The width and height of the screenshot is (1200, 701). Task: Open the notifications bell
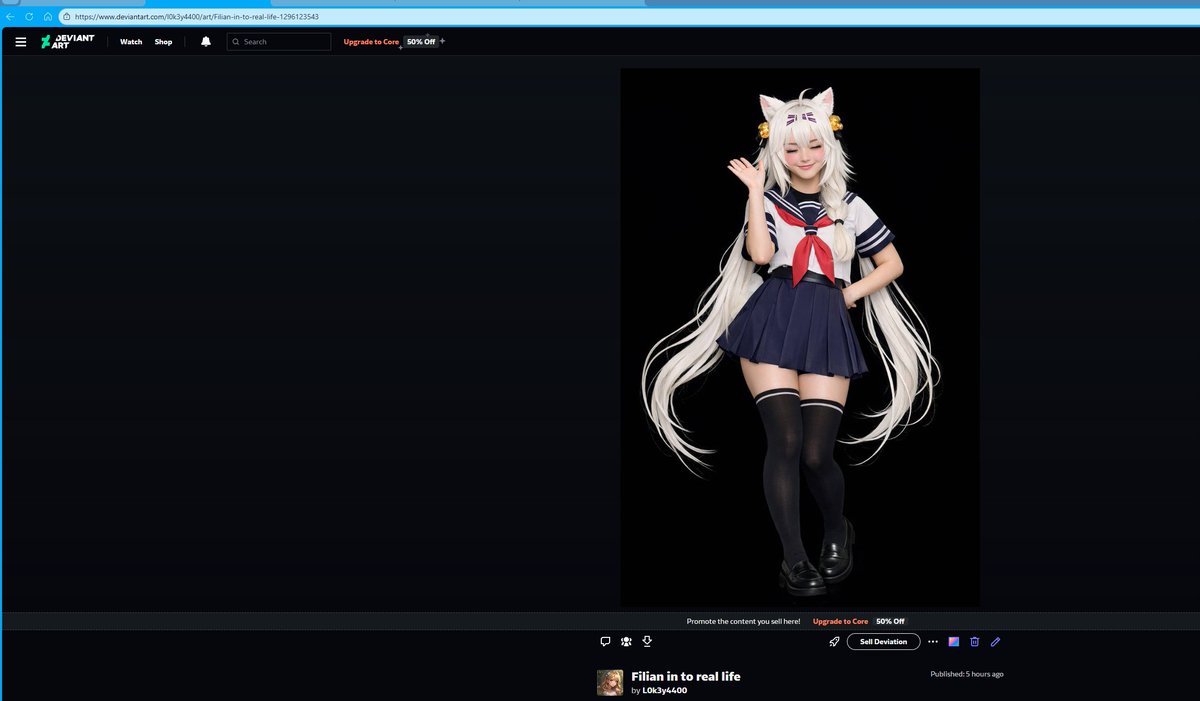pyautogui.click(x=206, y=42)
